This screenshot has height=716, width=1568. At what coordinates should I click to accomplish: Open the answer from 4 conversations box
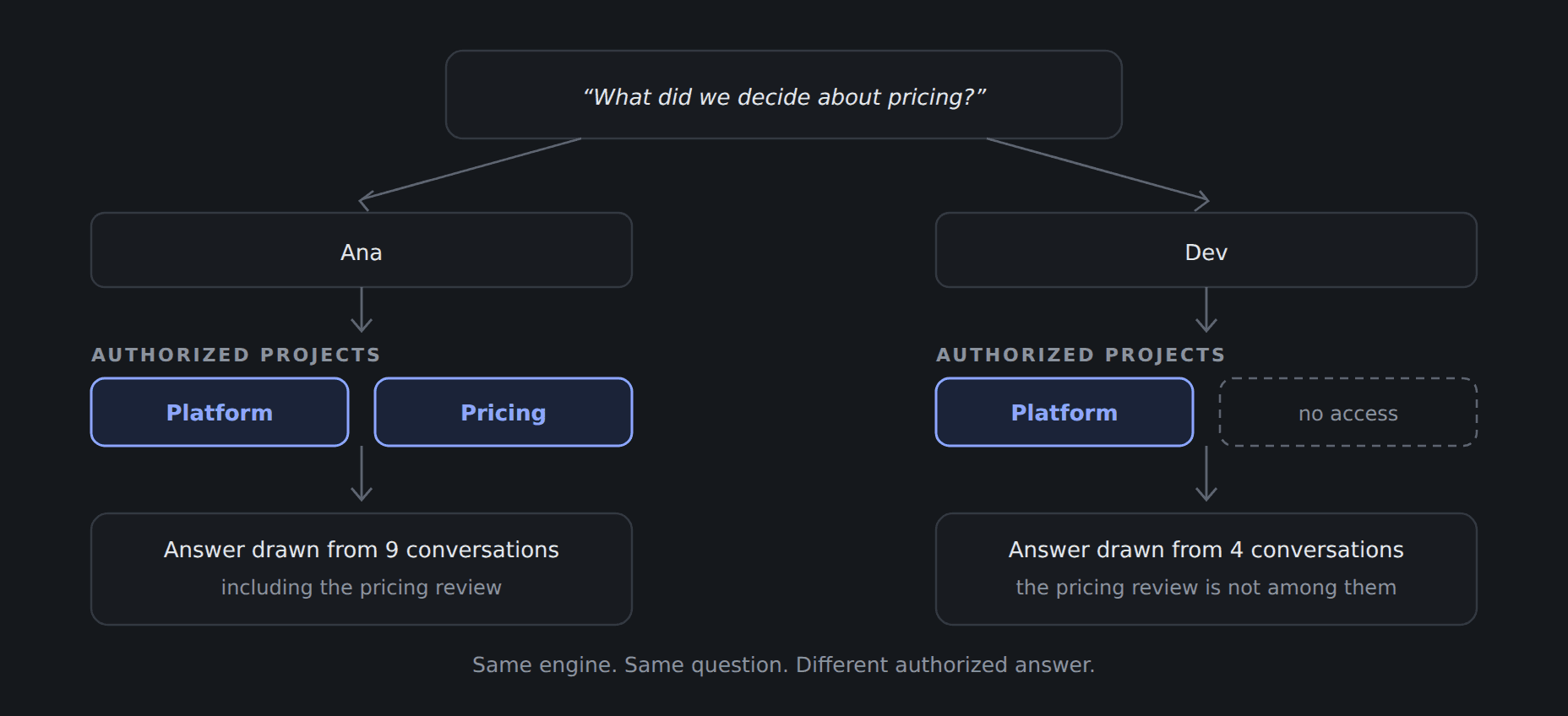click(1206, 569)
